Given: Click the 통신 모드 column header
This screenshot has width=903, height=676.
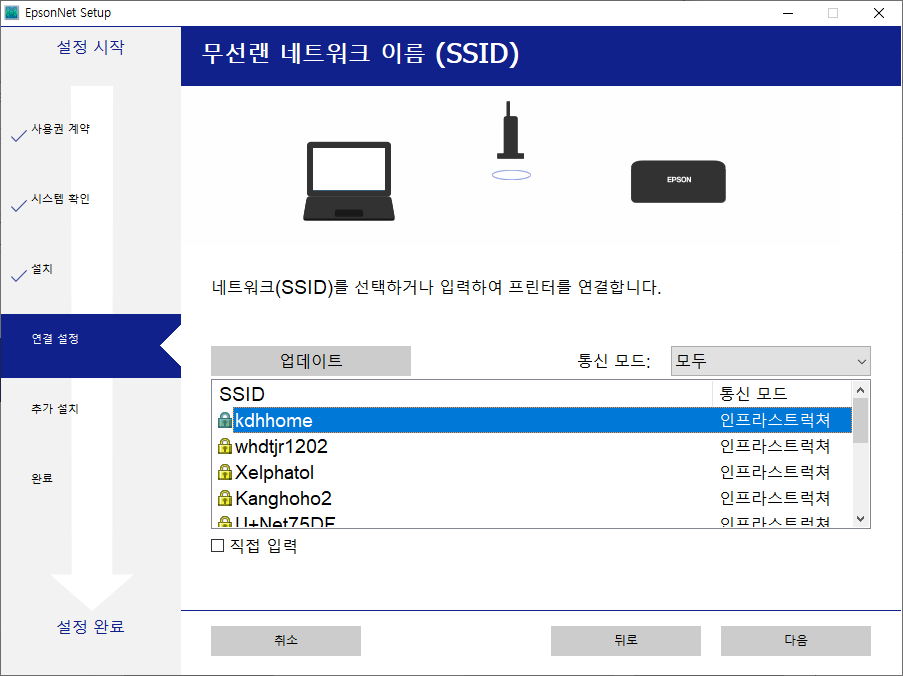Looking at the screenshot, I should 782,394.
